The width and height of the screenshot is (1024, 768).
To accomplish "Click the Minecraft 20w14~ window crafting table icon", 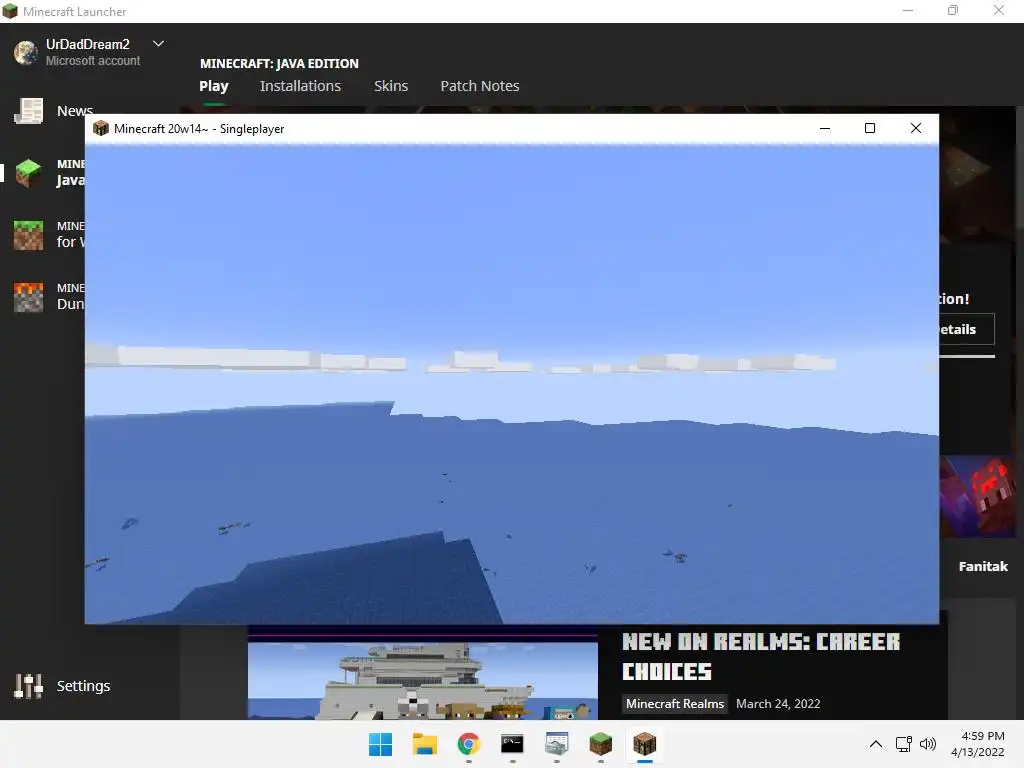I will pos(101,128).
